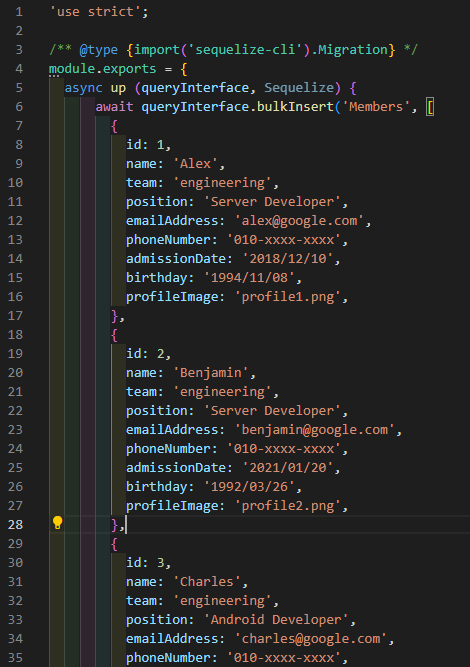
Task: Click the name value 'Benjamin'
Action: click(211, 373)
